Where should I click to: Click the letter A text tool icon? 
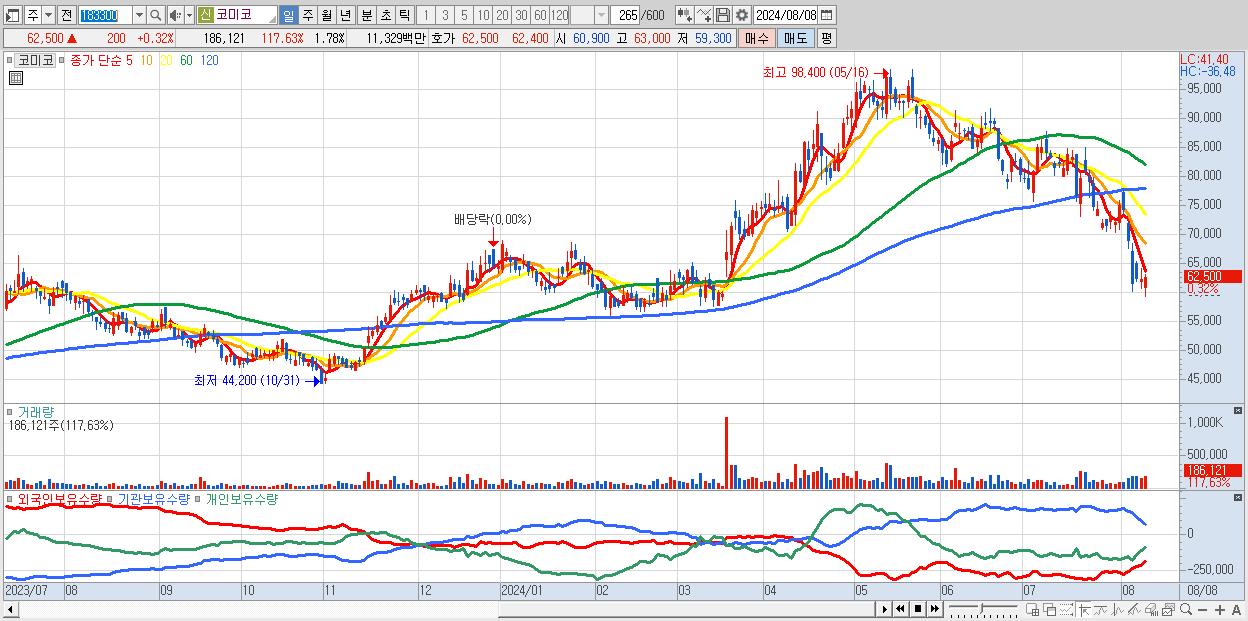pos(1236,610)
